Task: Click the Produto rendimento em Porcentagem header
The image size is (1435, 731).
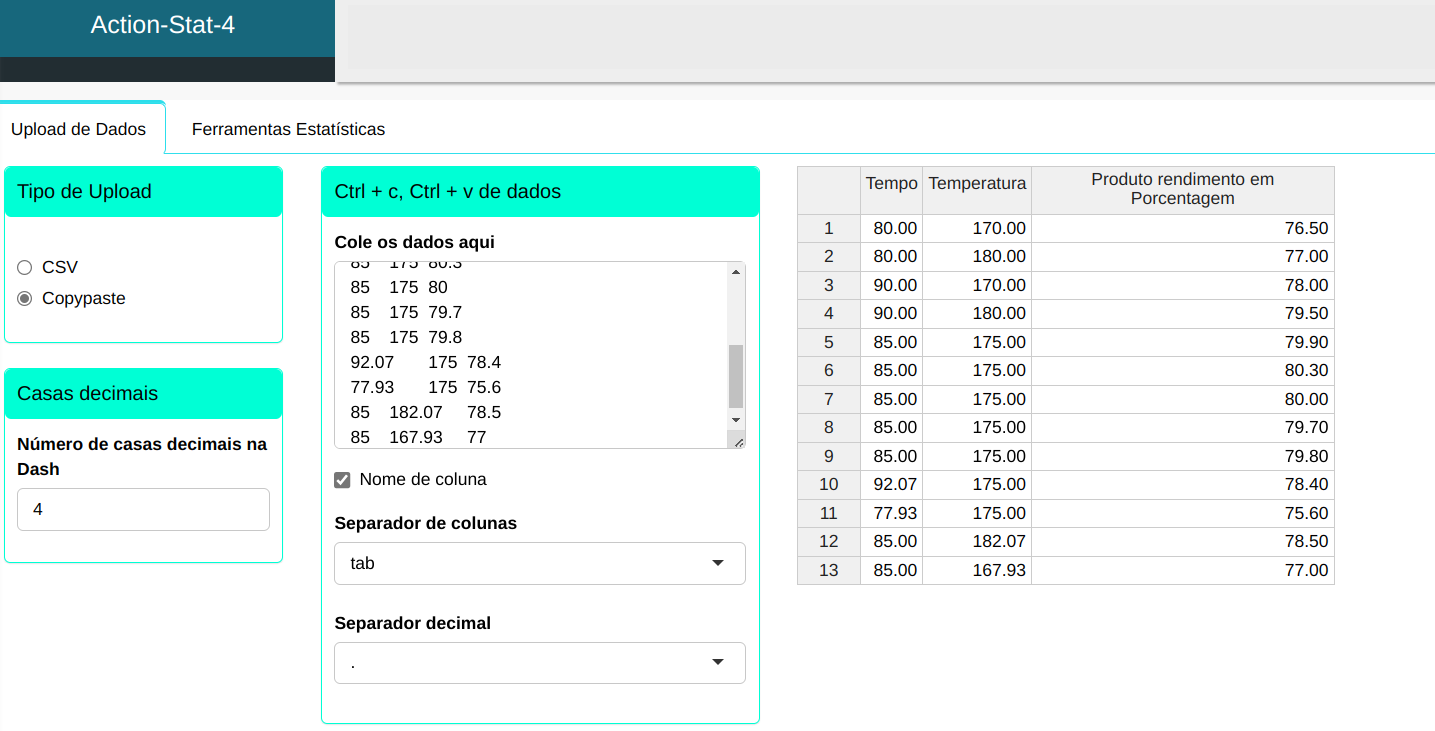Action: [x=1182, y=189]
